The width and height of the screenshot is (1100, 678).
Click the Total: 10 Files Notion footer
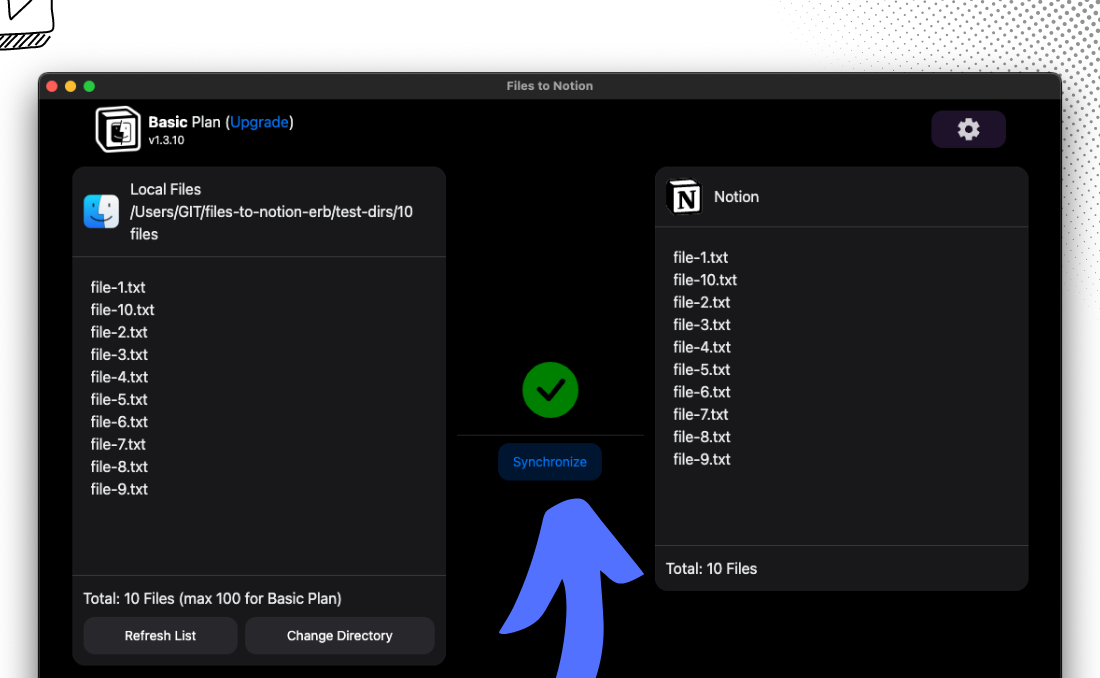tap(711, 569)
